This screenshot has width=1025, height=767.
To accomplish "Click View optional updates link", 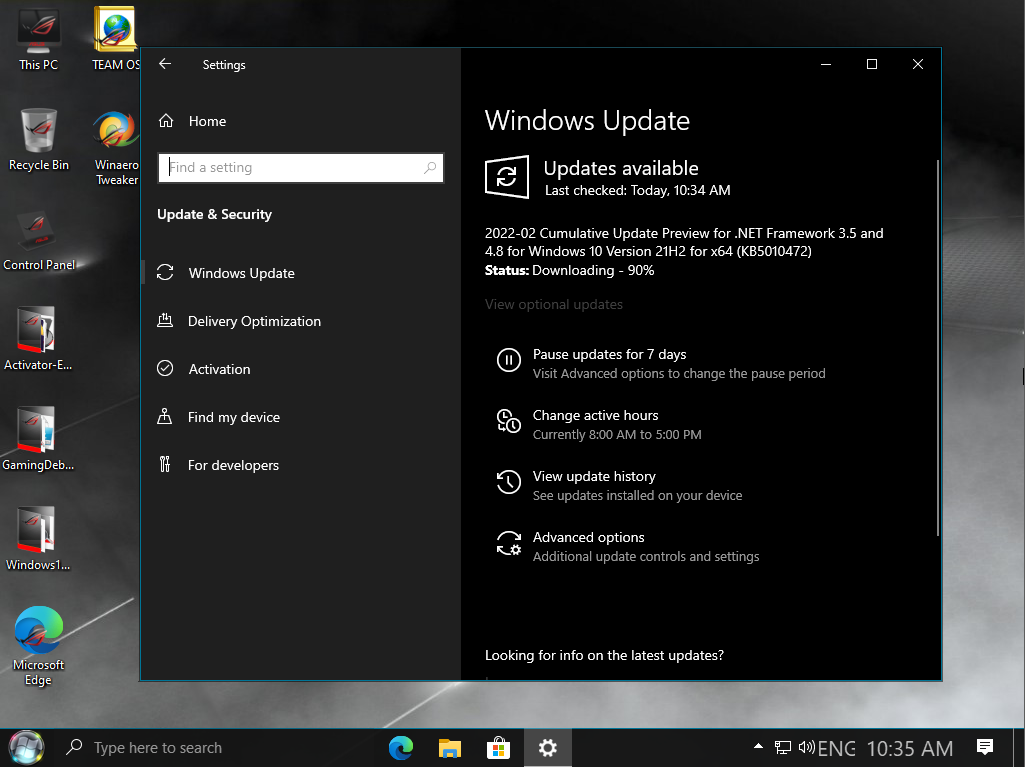I will (x=554, y=305).
